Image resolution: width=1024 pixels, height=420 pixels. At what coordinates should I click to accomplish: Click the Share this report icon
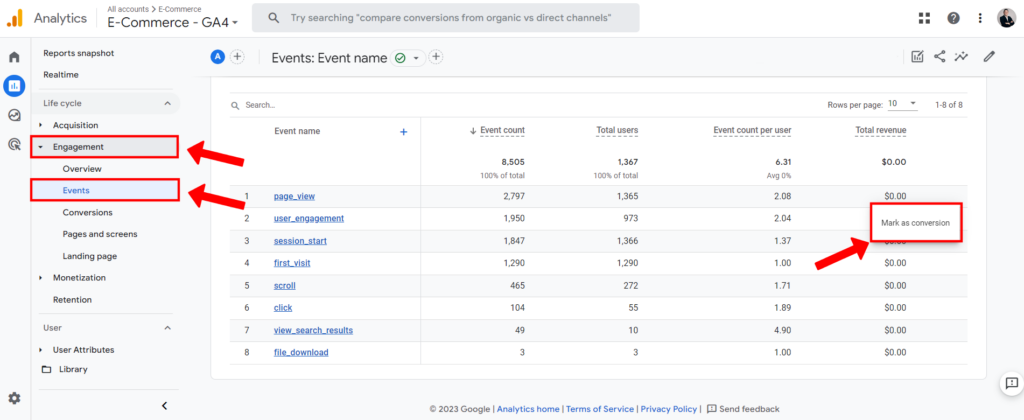coord(940,57)
